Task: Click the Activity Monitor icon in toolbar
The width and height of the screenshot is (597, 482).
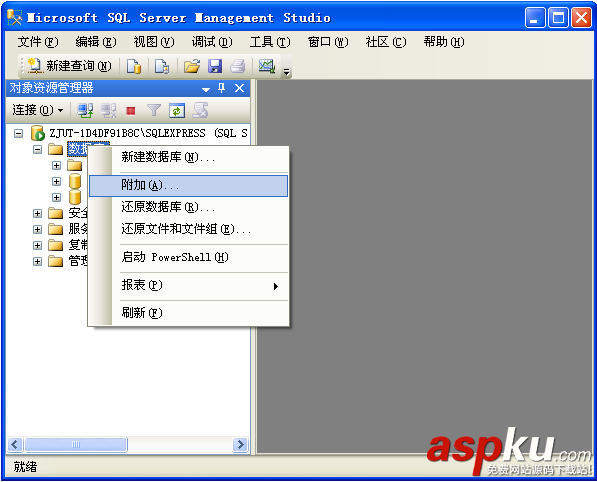Action: 267,66
